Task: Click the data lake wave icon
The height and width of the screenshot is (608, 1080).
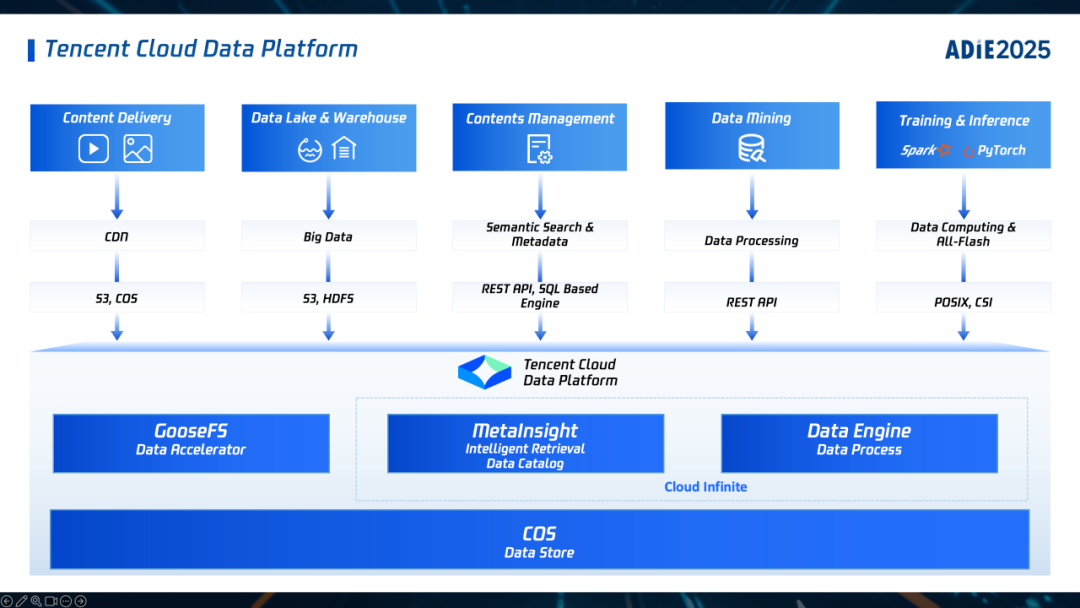Action: point(309,149)
